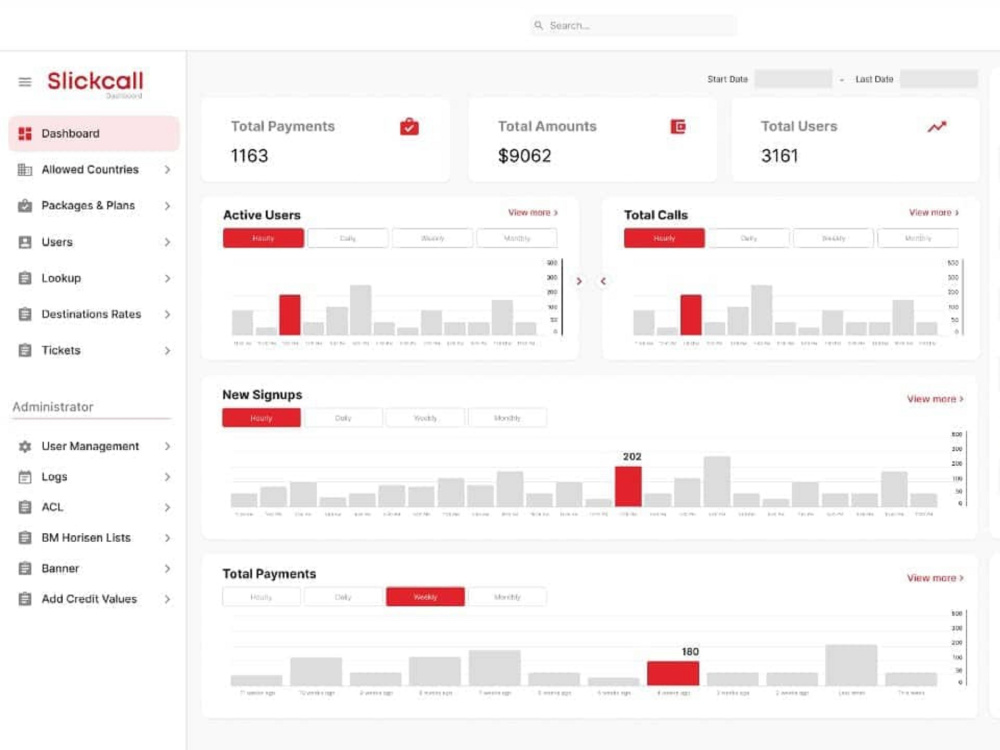Expand Tickets submenu chevron
This screenshot has width=1000, height=750.
[x=167, y=350]
